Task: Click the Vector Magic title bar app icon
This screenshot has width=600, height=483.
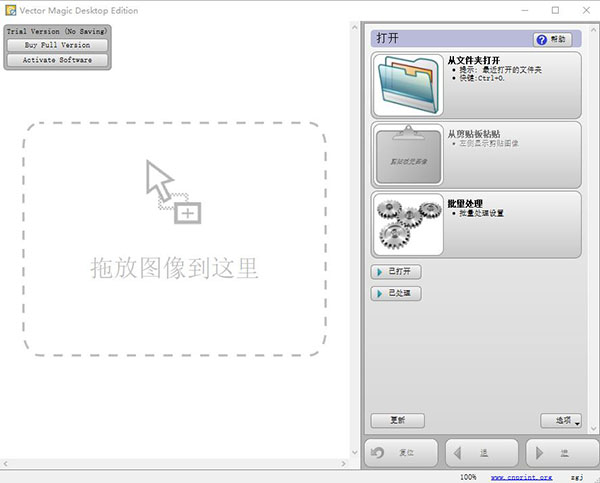Action: click(x=10, y=10)
